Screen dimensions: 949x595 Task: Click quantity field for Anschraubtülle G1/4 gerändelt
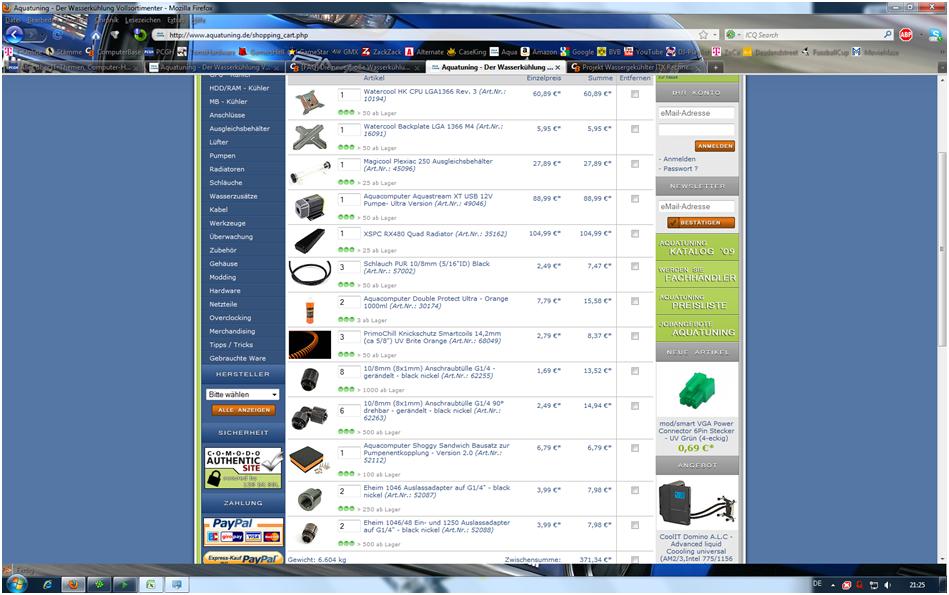[349, 372]
